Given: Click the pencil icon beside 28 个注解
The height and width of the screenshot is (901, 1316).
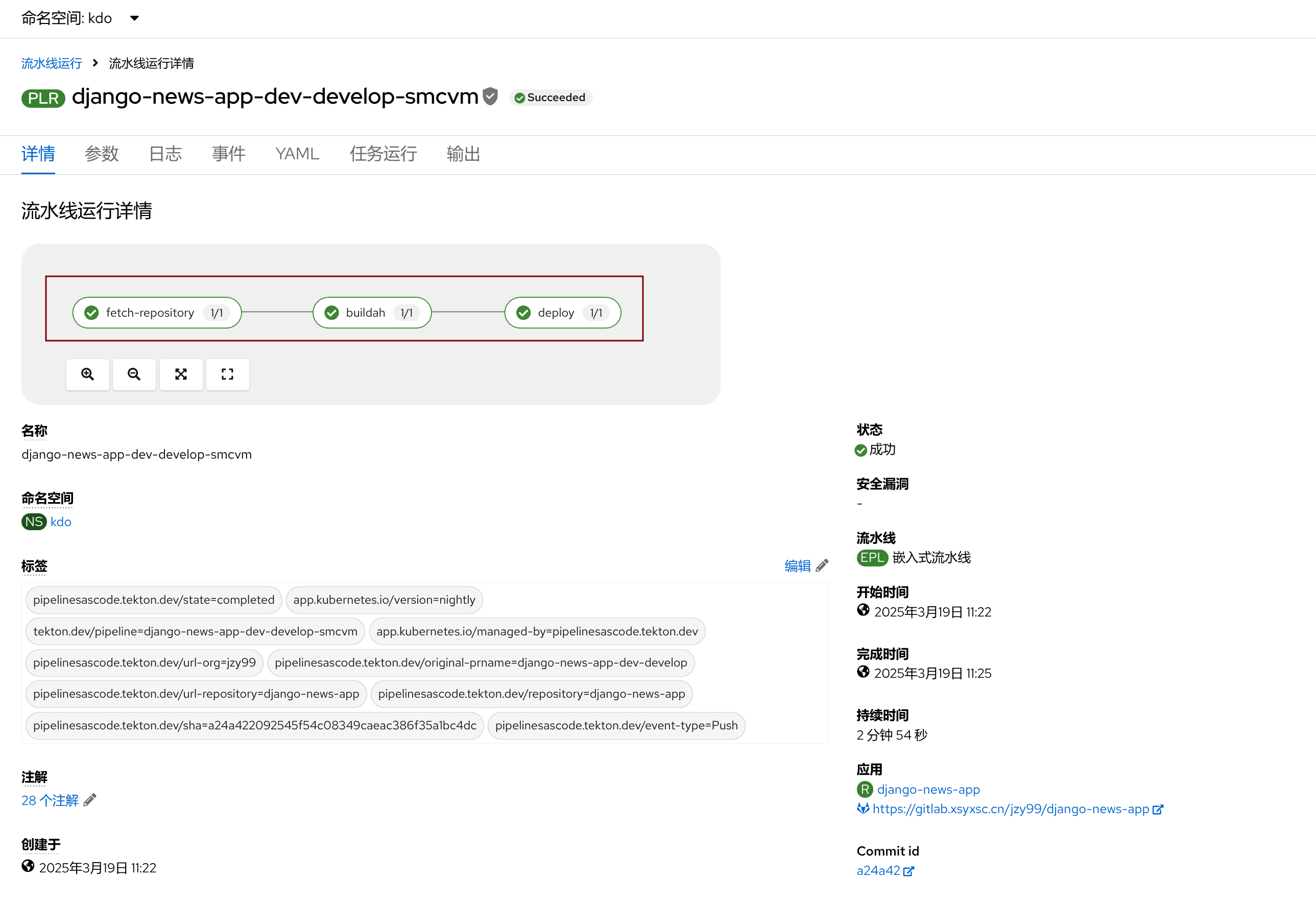Looking at the screenshot, I should pyautogui.click(x=89, y=800).
